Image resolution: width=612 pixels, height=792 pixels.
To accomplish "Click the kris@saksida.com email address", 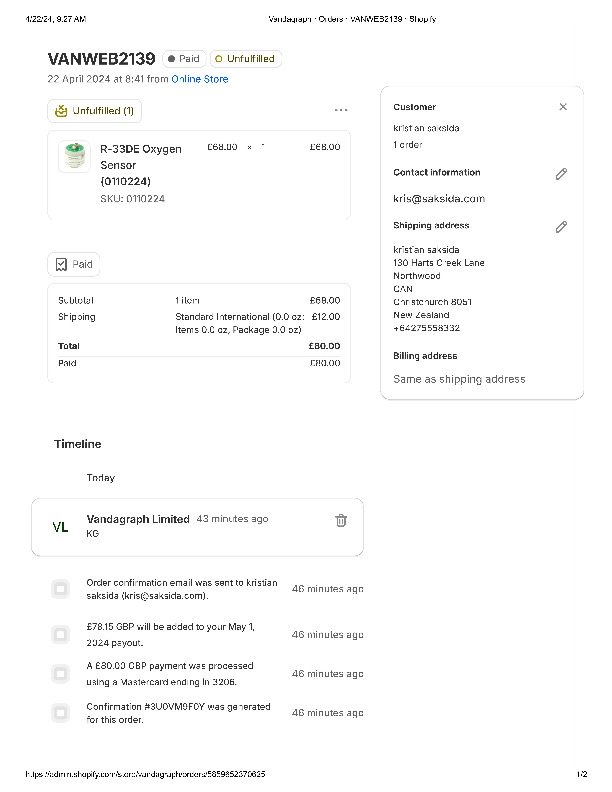I will point(439,199).
